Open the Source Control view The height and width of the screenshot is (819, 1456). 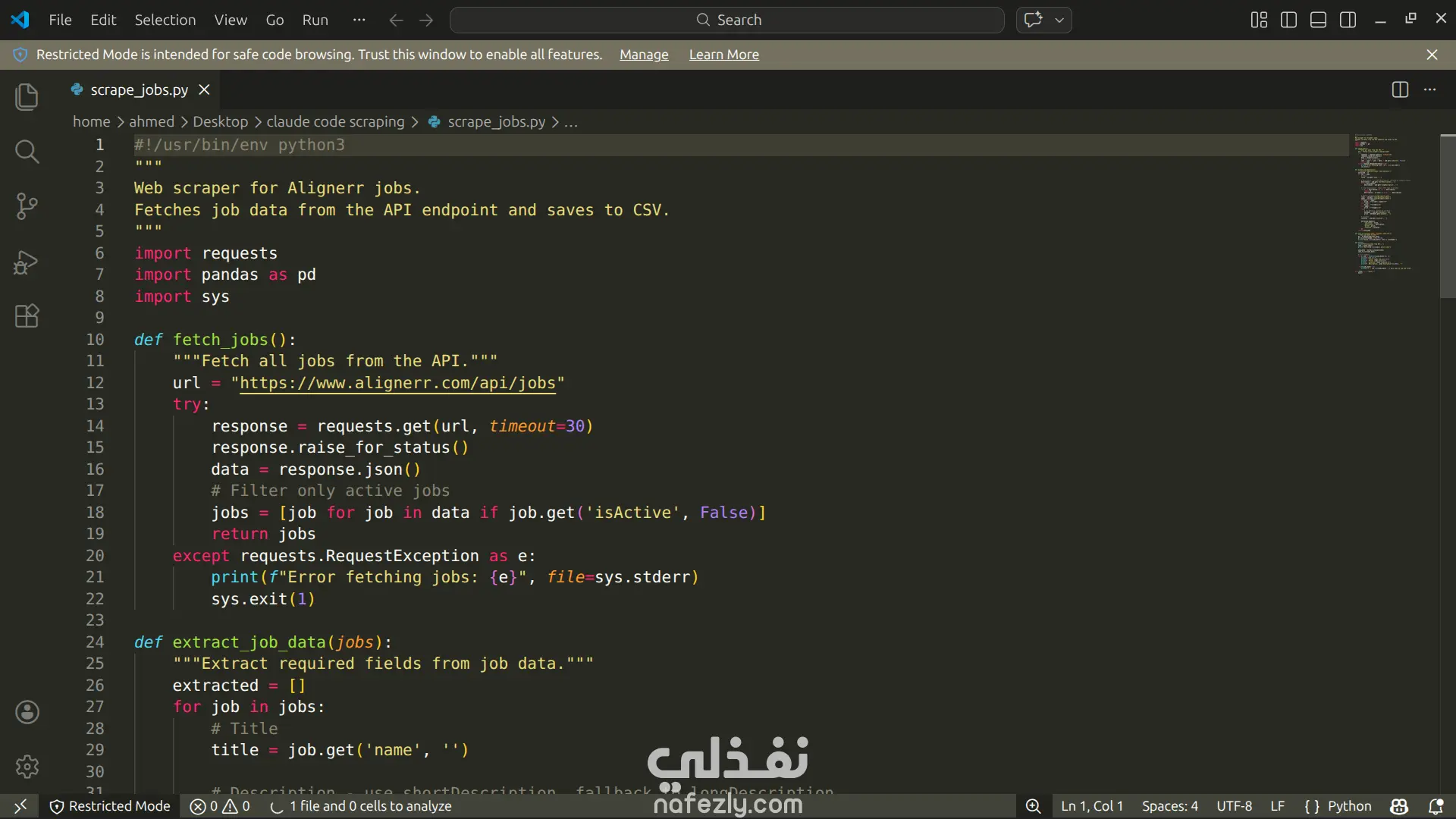(27, 206)
